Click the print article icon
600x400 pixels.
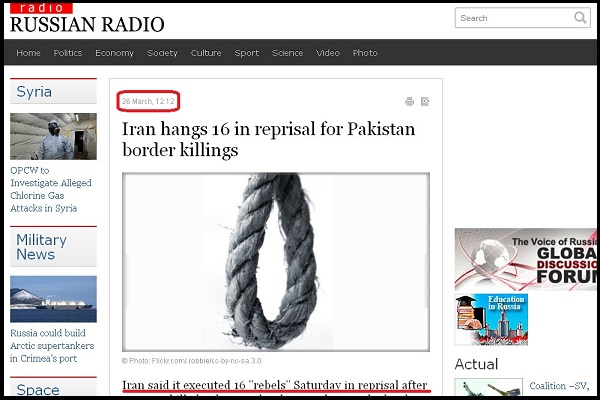tap(409, 101)
